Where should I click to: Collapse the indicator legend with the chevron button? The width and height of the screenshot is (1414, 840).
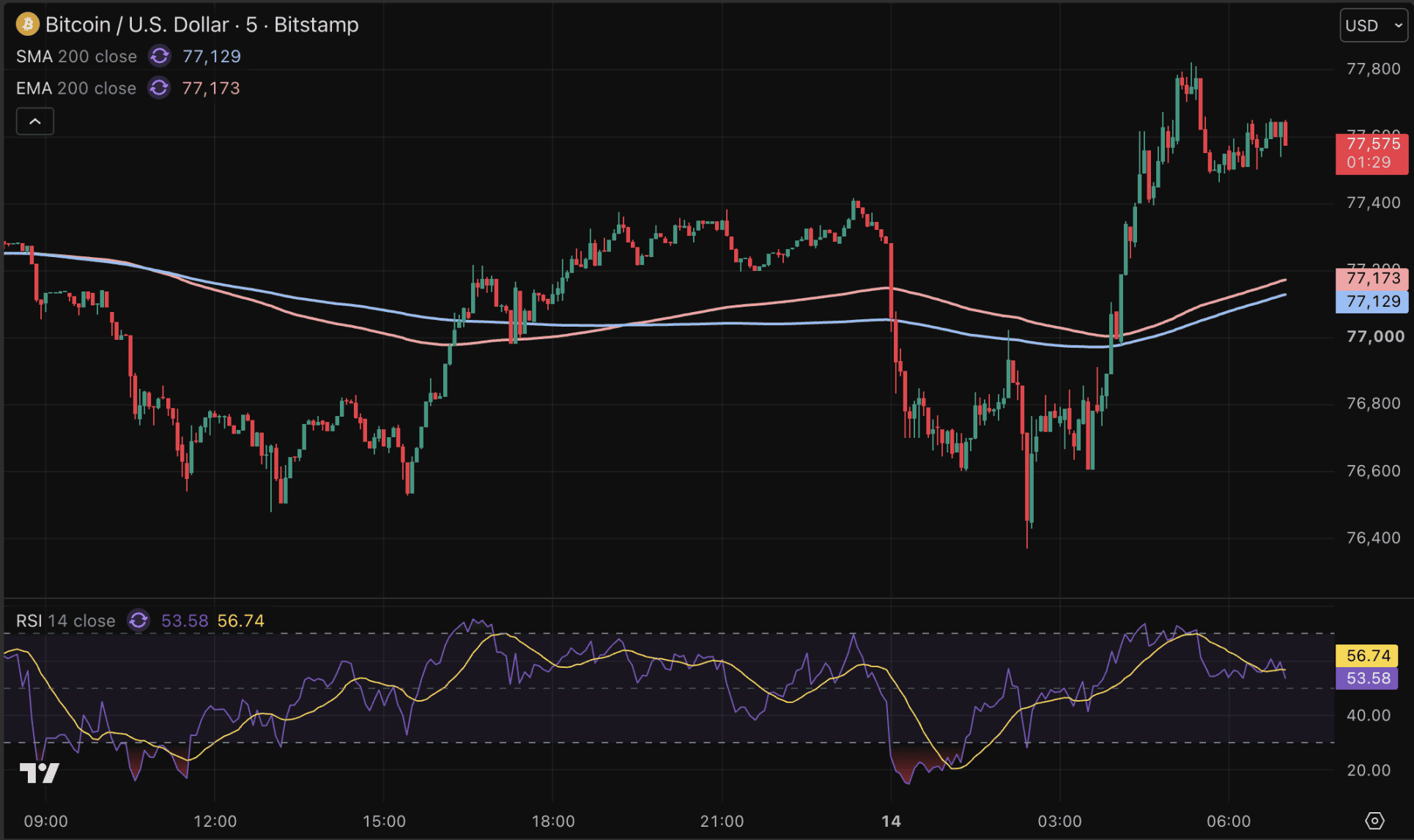pos(35,122)
